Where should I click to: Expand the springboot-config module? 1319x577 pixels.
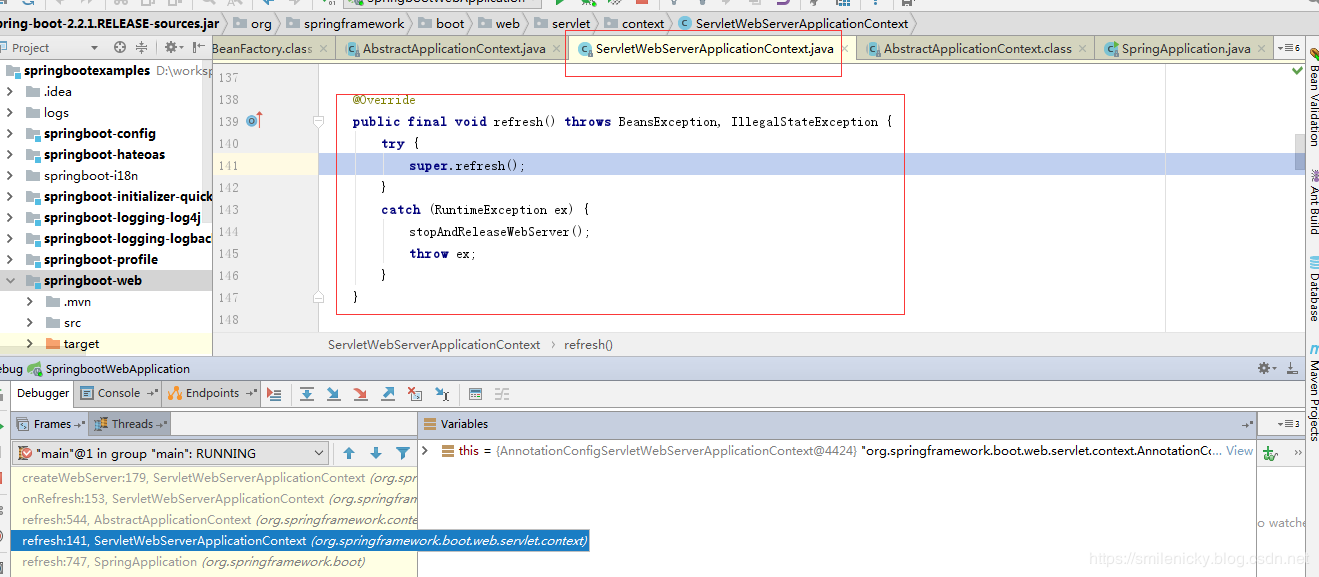point(9,133)
